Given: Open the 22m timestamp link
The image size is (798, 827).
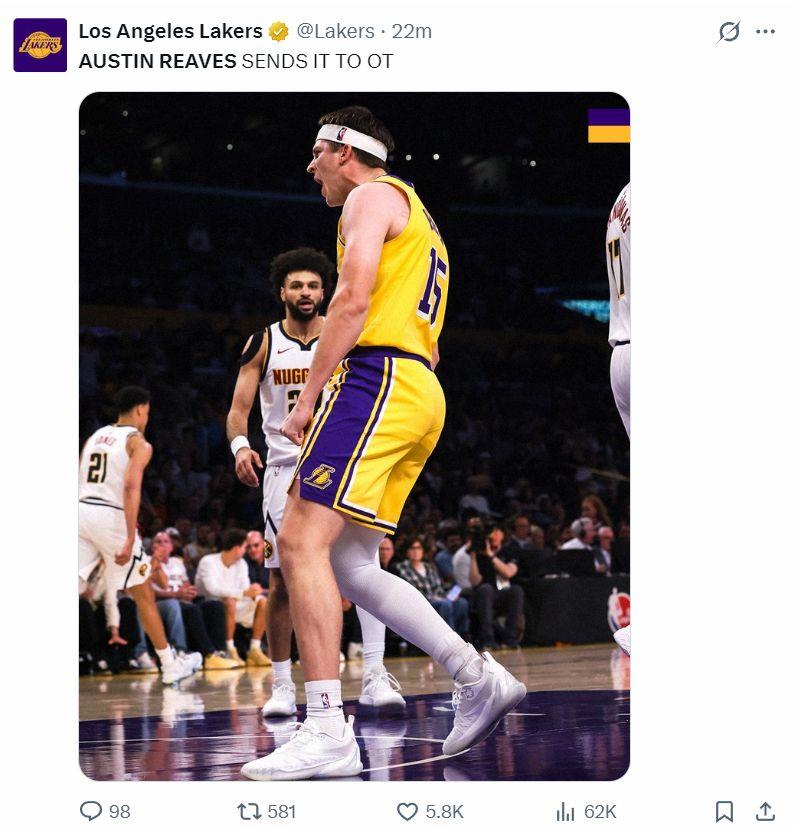Looking at the screenshot, I should pyautogui.click(x=412, y=31).
